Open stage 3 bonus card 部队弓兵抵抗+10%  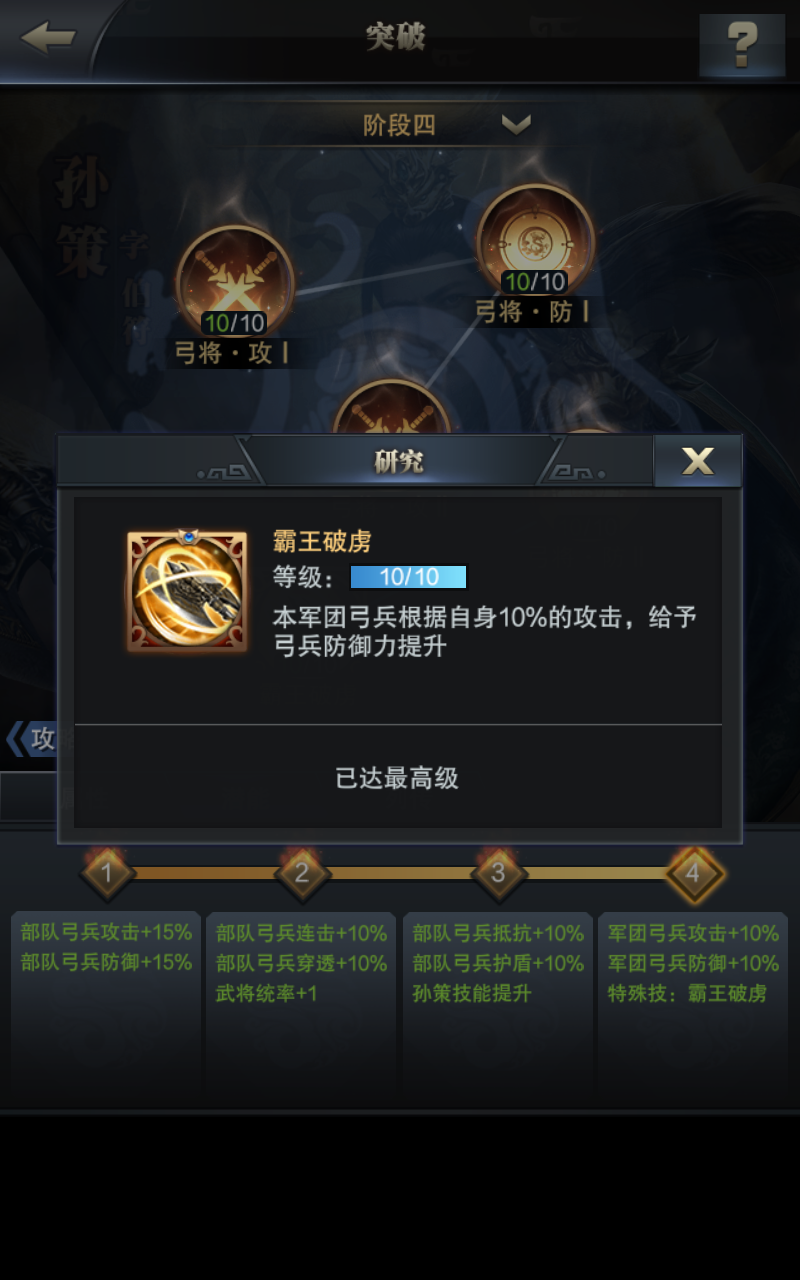click(x=497, y=1008)
